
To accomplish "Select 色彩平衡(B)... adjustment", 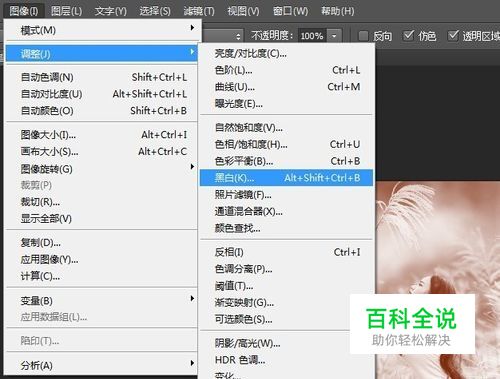I will click(x=286, y=161).
